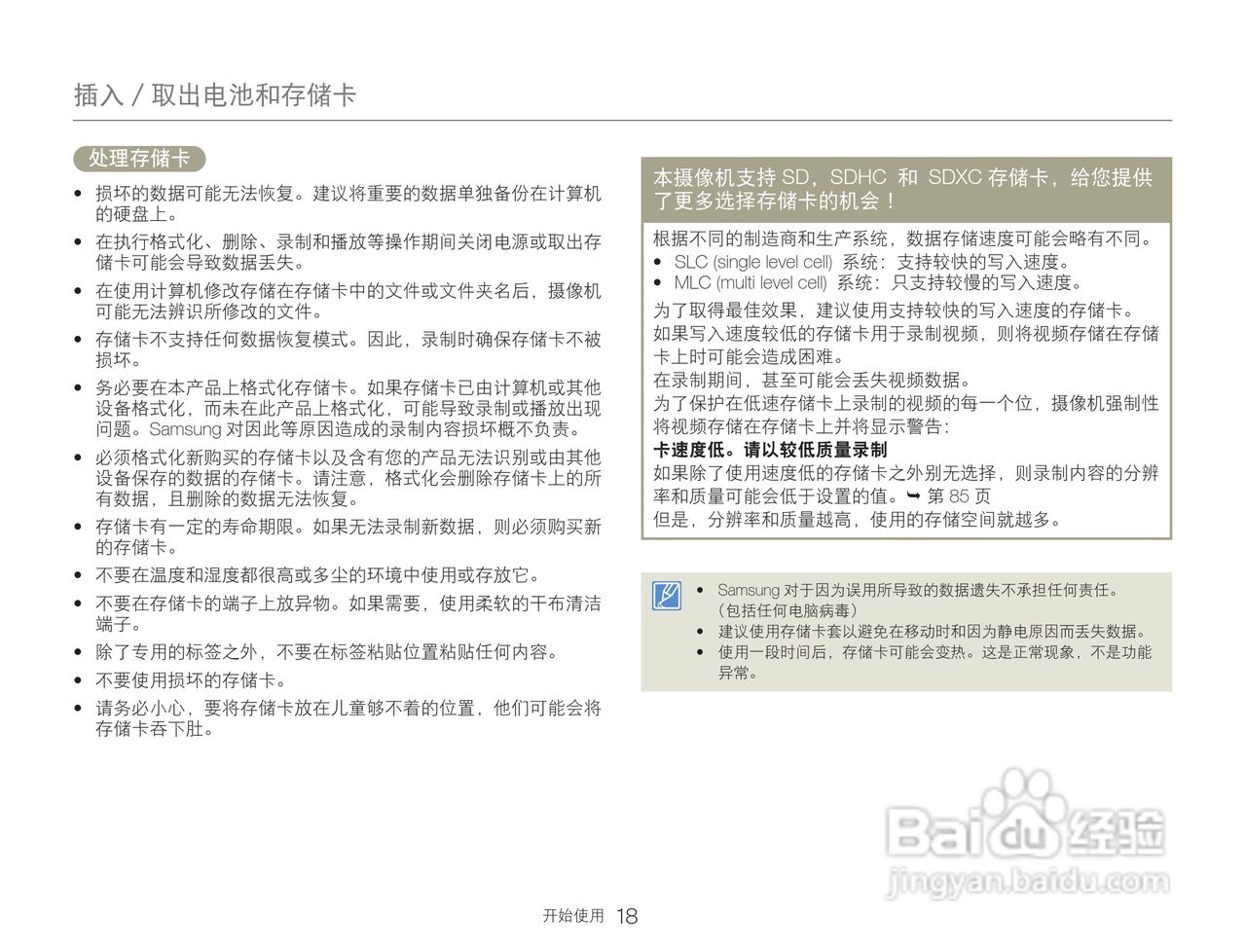
Task: Click the page number 18
Action: (629, 915)
